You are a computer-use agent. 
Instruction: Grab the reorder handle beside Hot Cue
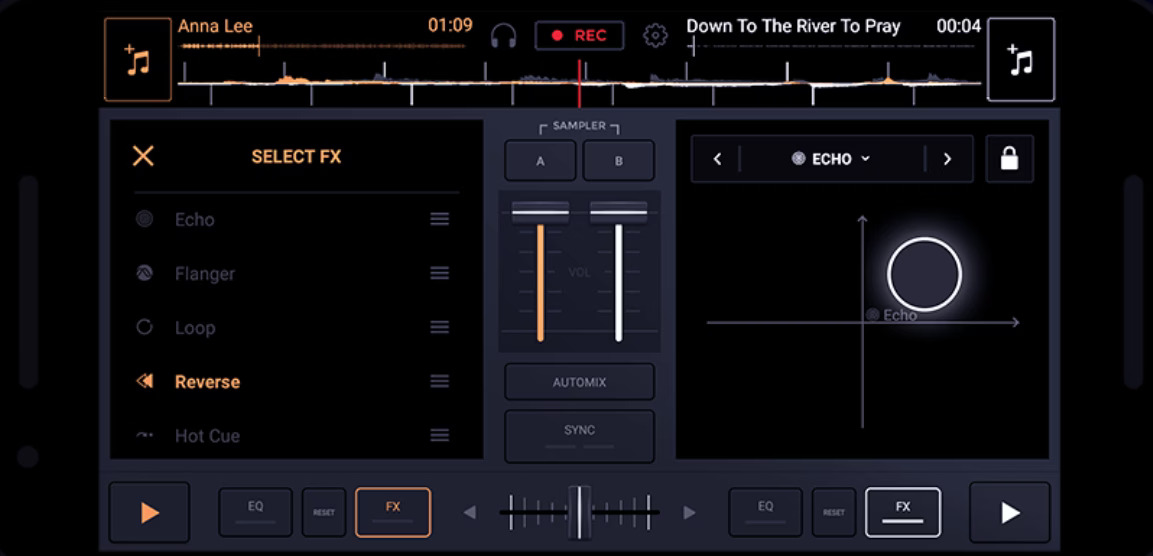click(440, 435)
